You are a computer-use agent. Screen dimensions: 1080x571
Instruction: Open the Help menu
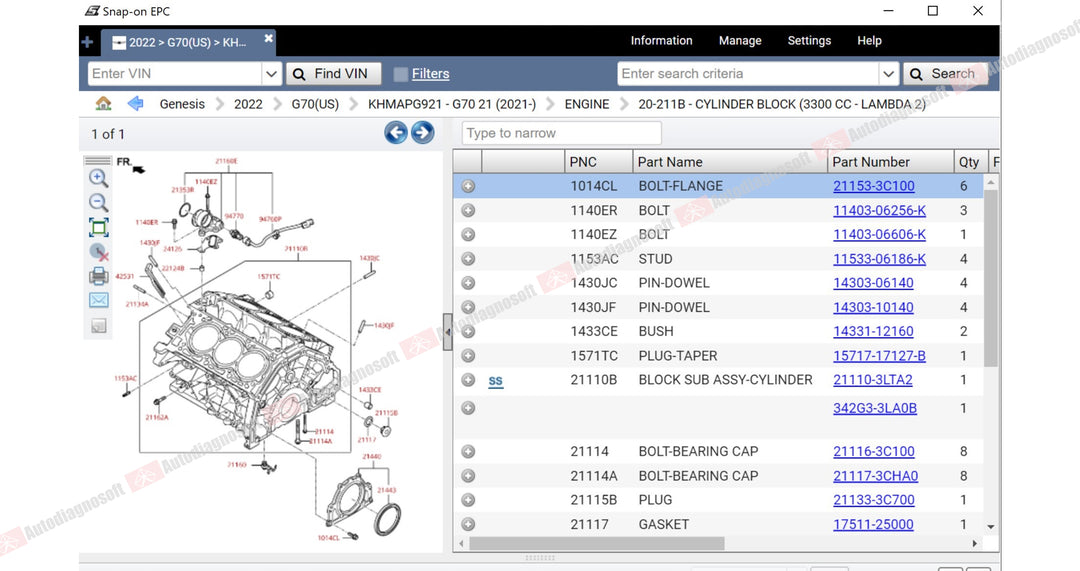point(869,41)
